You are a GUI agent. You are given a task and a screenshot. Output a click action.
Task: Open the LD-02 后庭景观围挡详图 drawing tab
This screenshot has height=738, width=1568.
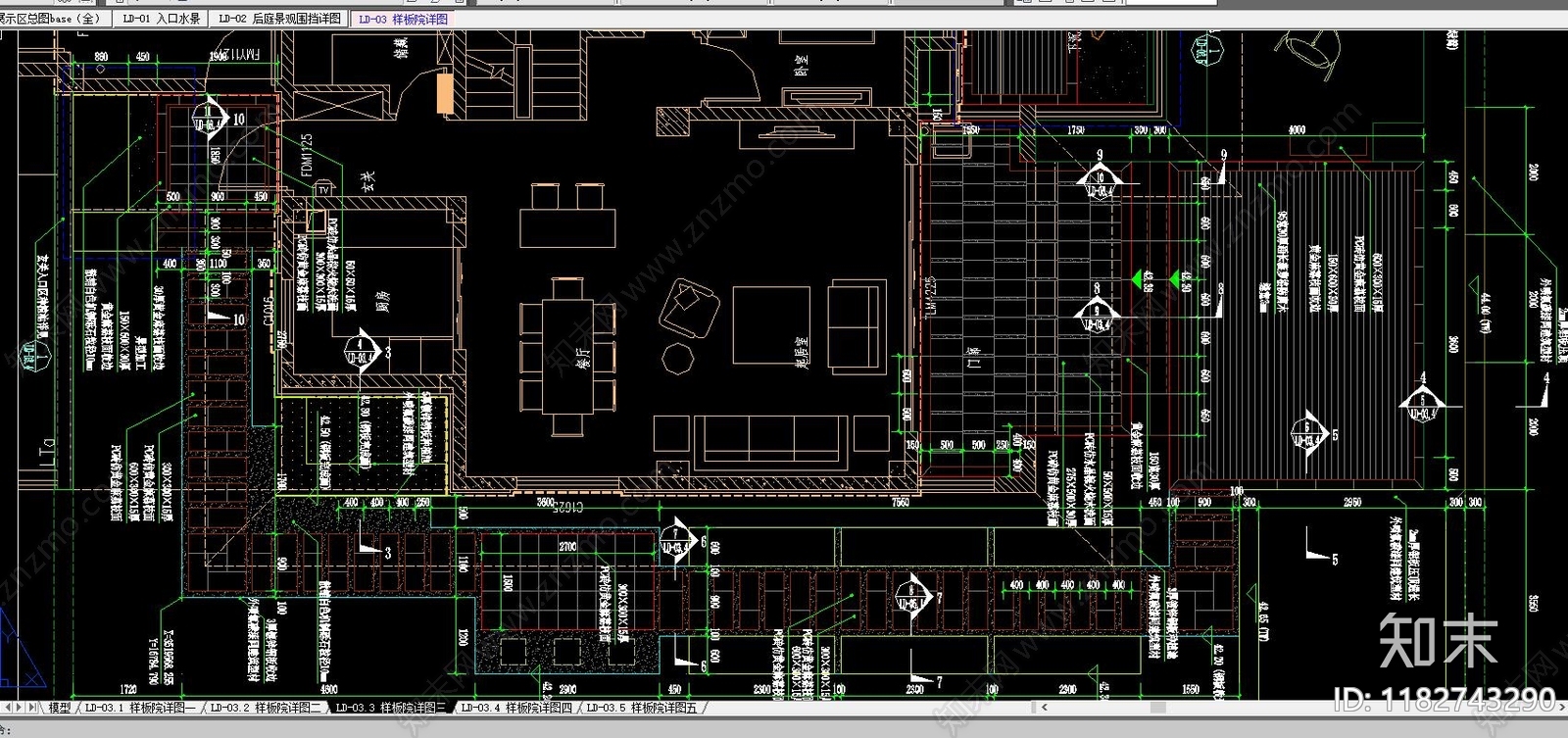coord(279,19)
